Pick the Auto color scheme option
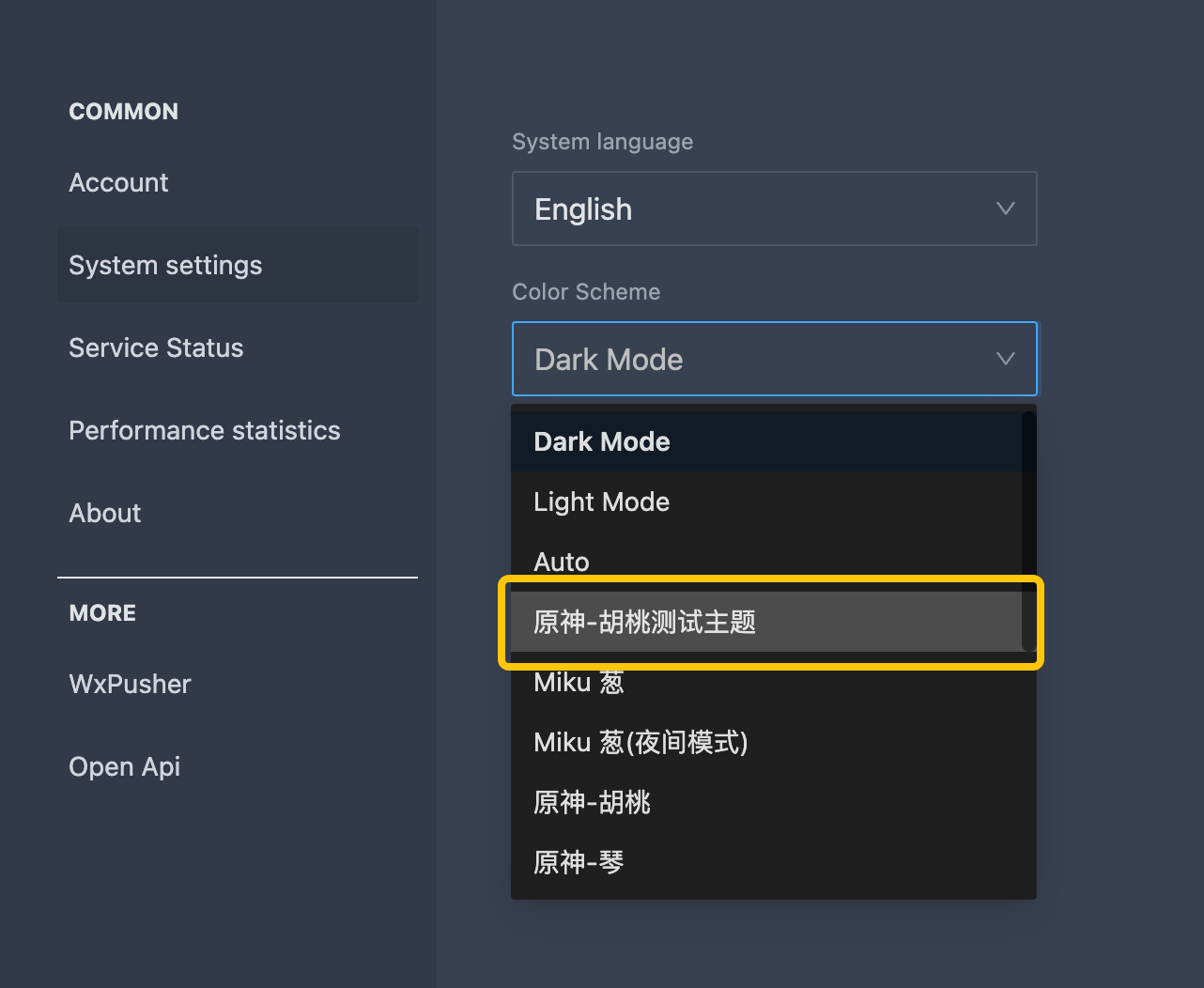 tap(562, 562)
